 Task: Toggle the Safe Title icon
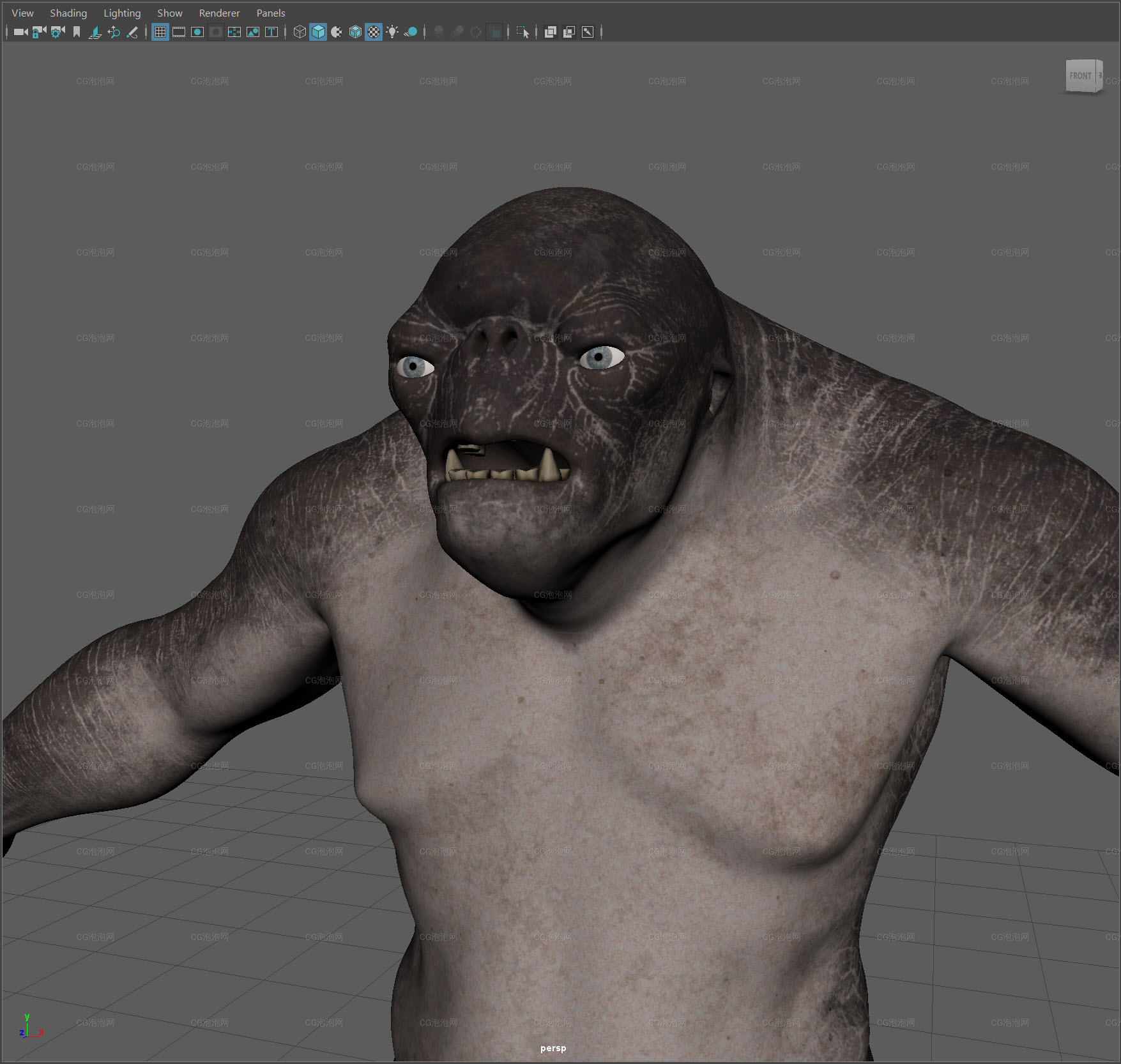(x=271, y=32)
